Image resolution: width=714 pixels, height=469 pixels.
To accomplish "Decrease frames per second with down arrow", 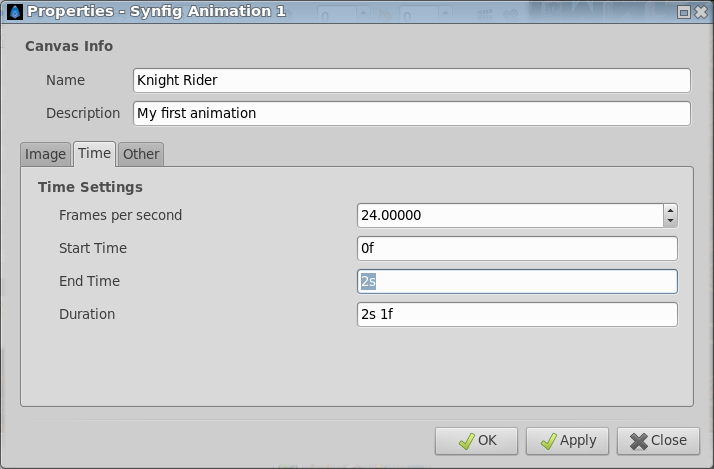I will click(x=670, y=221).
